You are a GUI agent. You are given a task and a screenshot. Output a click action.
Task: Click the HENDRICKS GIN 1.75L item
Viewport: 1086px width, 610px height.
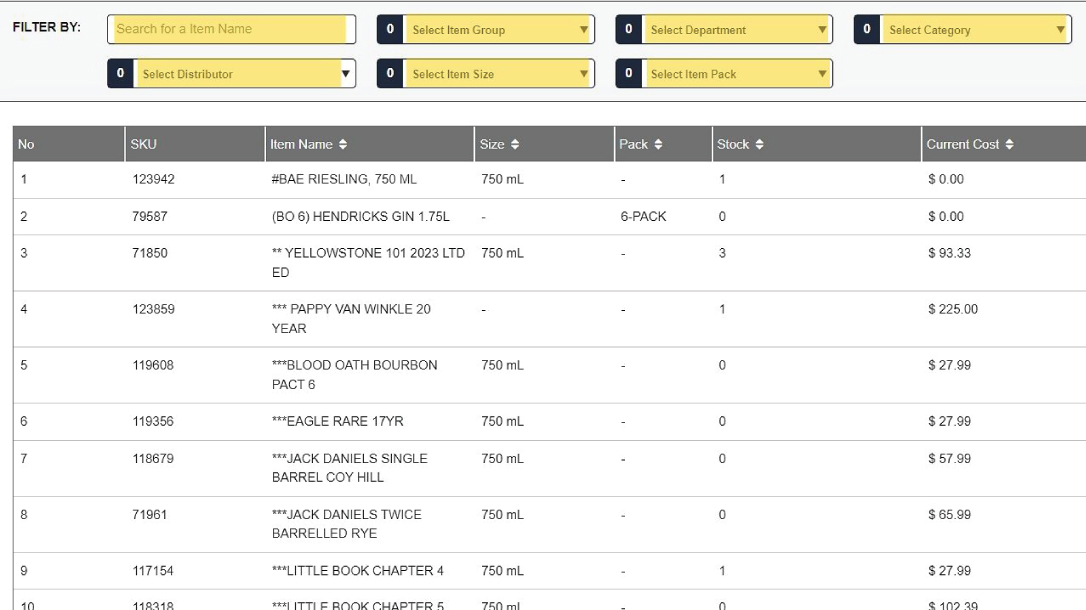[360, 217]
